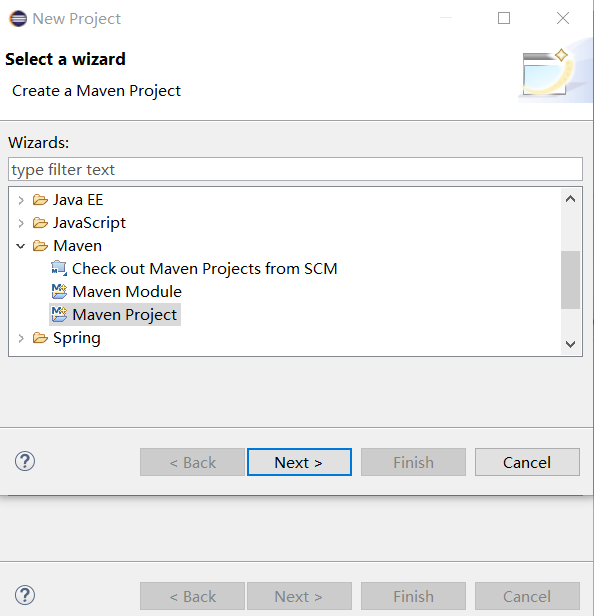The image size is (594, 616).
Task: Expand the JavaScript category
Action: point(21,223)
